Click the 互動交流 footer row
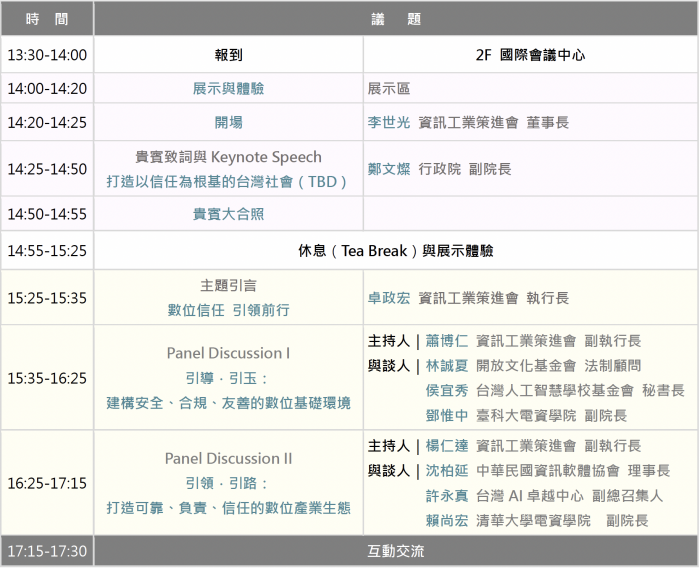 [x=395, y=551]
